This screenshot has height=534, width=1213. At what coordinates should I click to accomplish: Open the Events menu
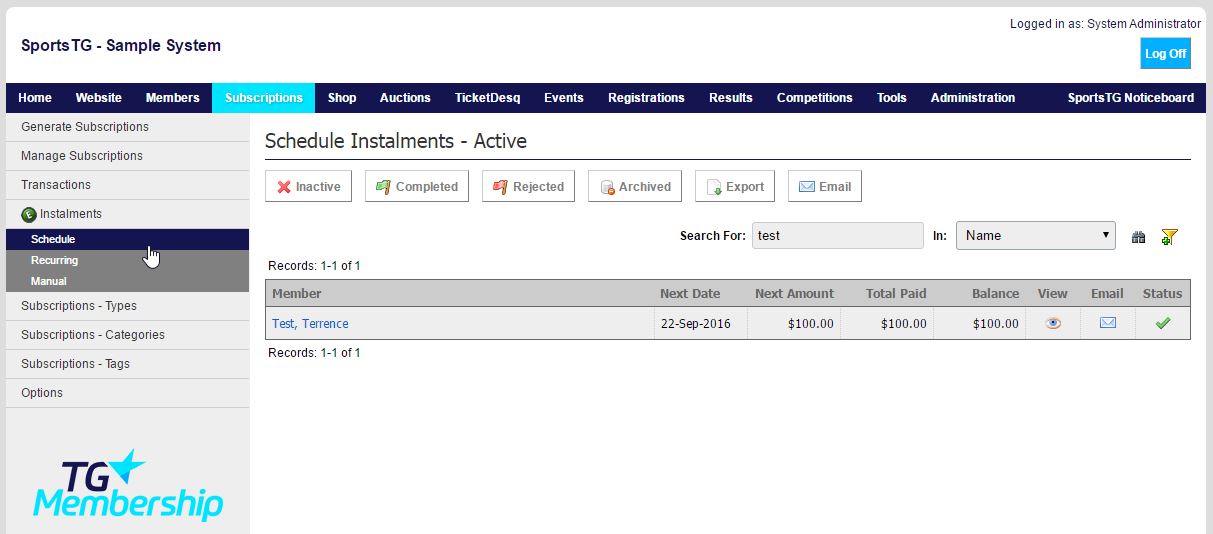(564, 98)
